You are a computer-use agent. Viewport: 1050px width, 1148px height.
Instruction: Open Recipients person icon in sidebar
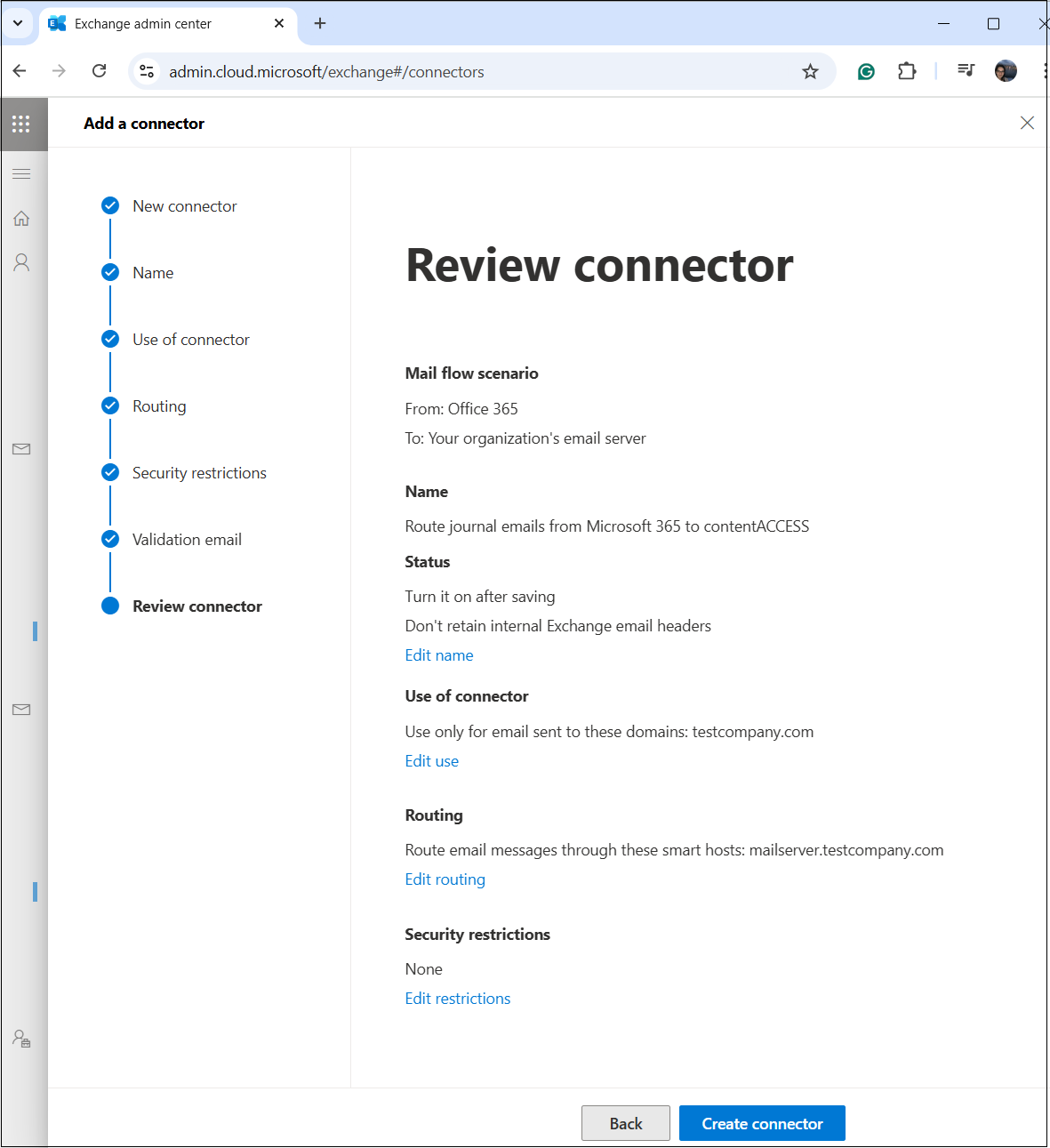pos(21,262)
